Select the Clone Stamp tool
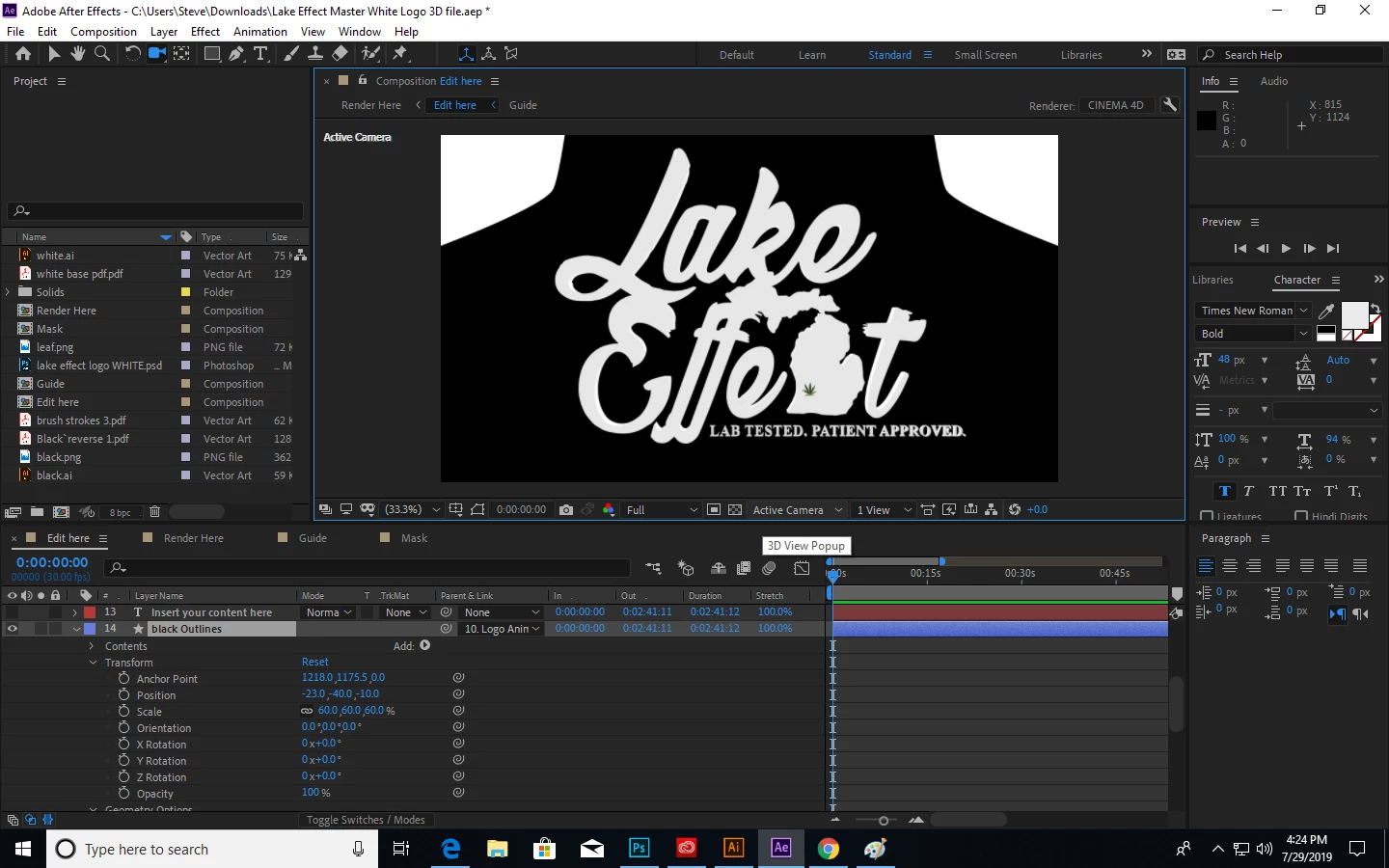Screen dimensions: 1389x868 click(315, 54)
